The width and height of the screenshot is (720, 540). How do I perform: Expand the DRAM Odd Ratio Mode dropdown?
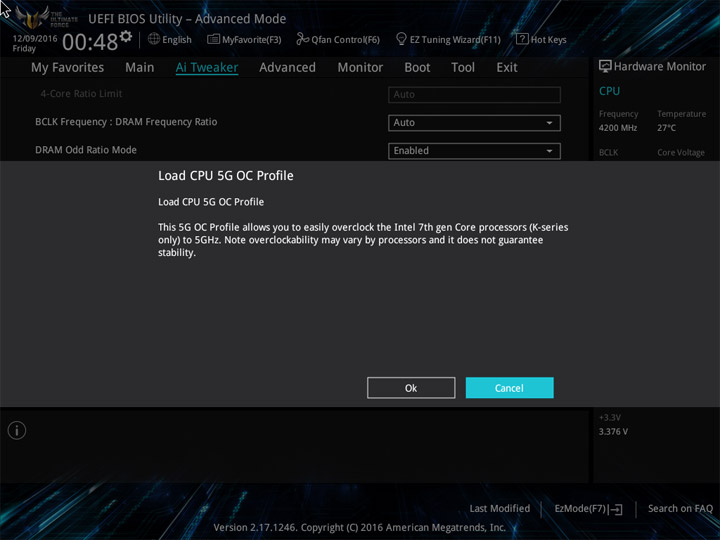tap(474, 151)
